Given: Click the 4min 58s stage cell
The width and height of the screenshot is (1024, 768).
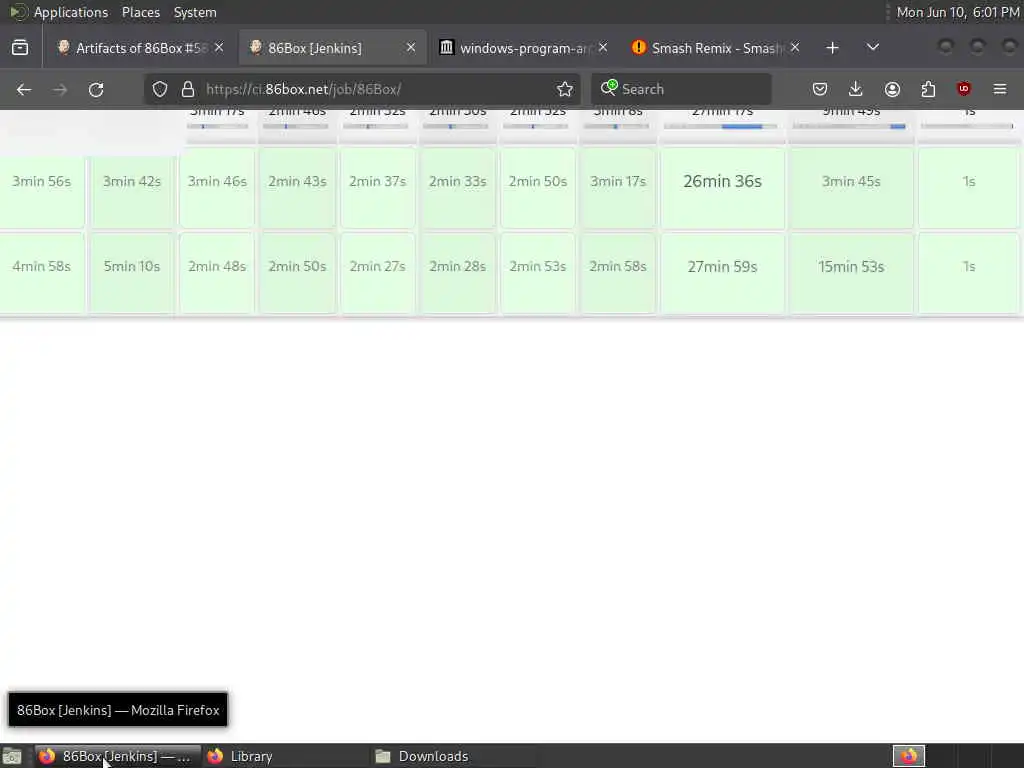Looking at the screenshot, I should point(42,273).
